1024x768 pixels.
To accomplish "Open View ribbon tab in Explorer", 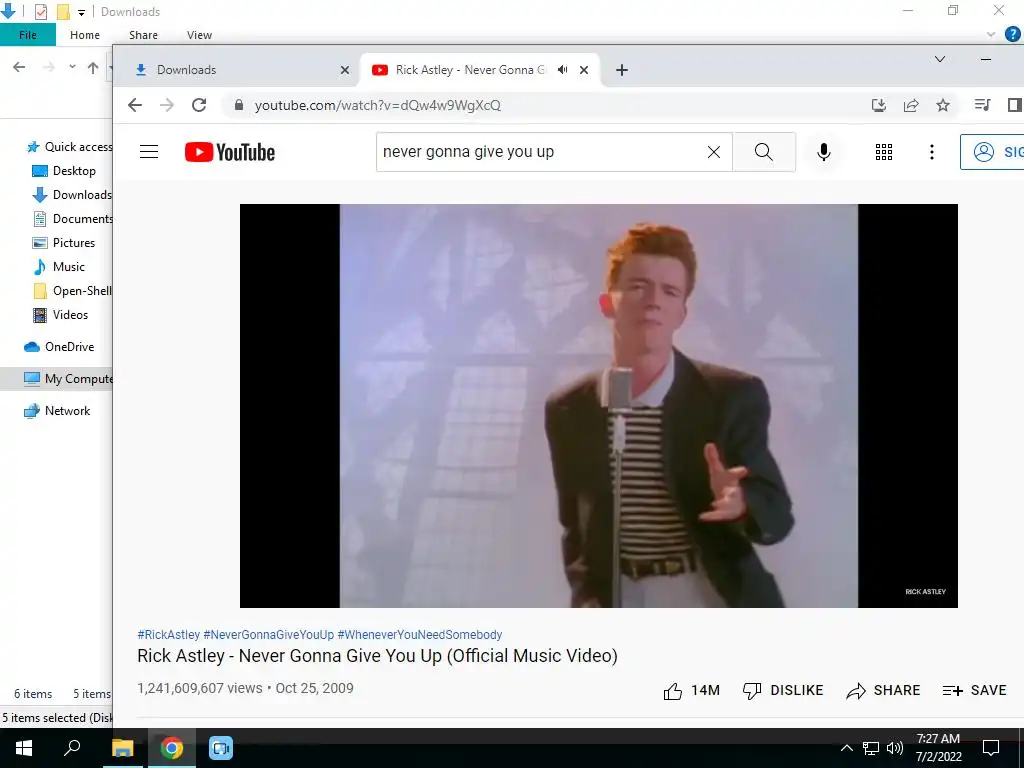I will 199,35.
